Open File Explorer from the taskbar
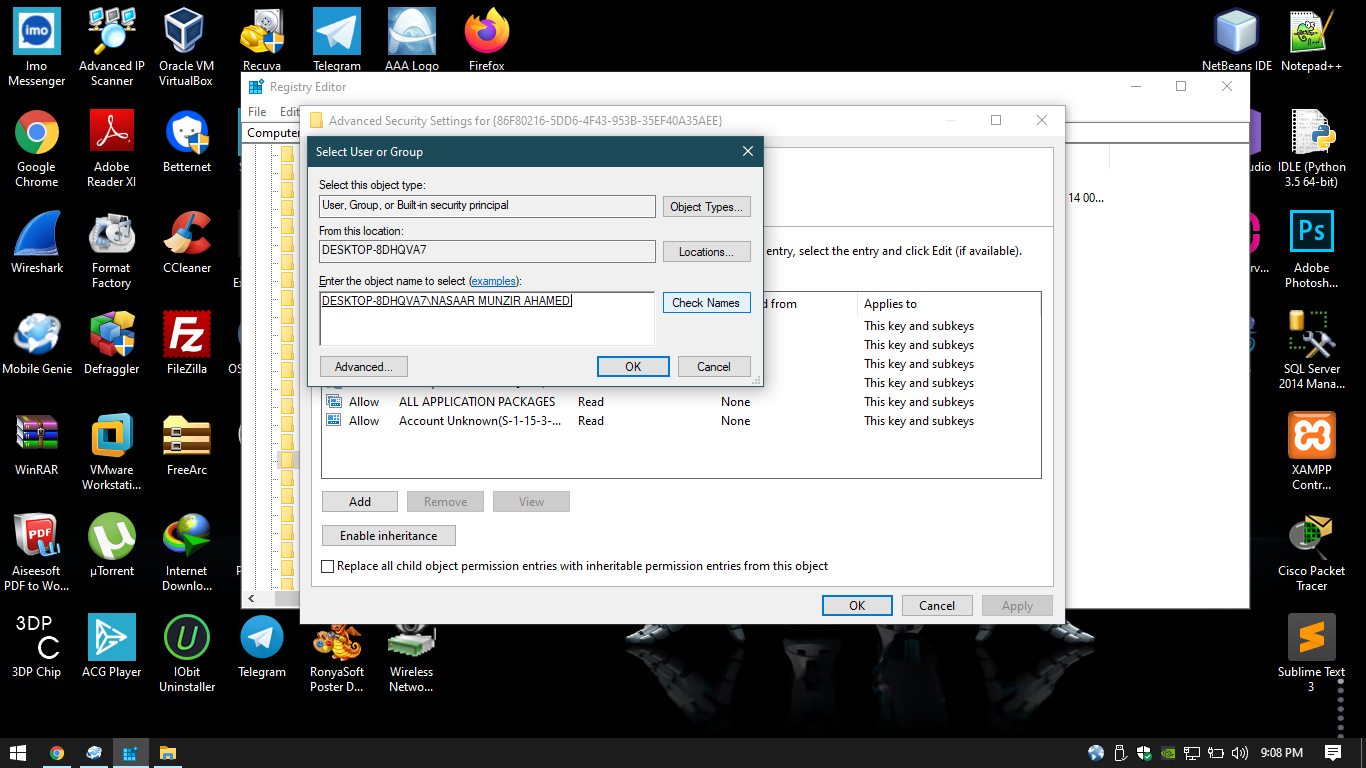This screenshot has height=768, width=1366. tap(167, 753)
